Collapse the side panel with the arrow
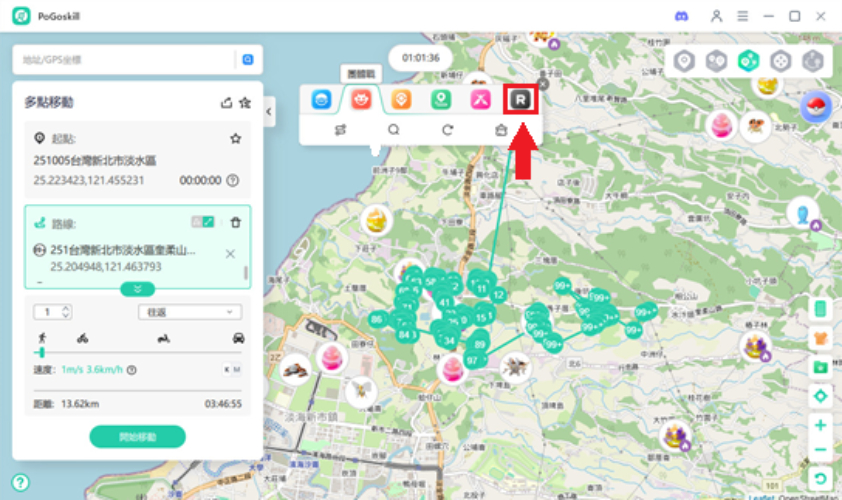 tap(269, 112)
